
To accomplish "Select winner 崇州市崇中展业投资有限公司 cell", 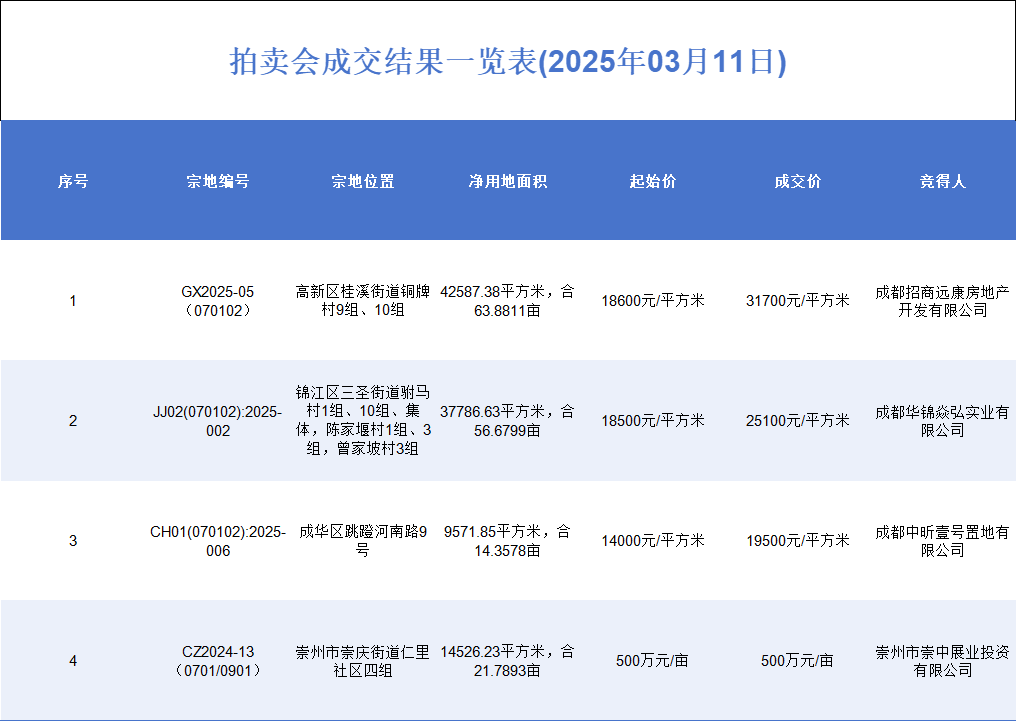I will [942, 661].
